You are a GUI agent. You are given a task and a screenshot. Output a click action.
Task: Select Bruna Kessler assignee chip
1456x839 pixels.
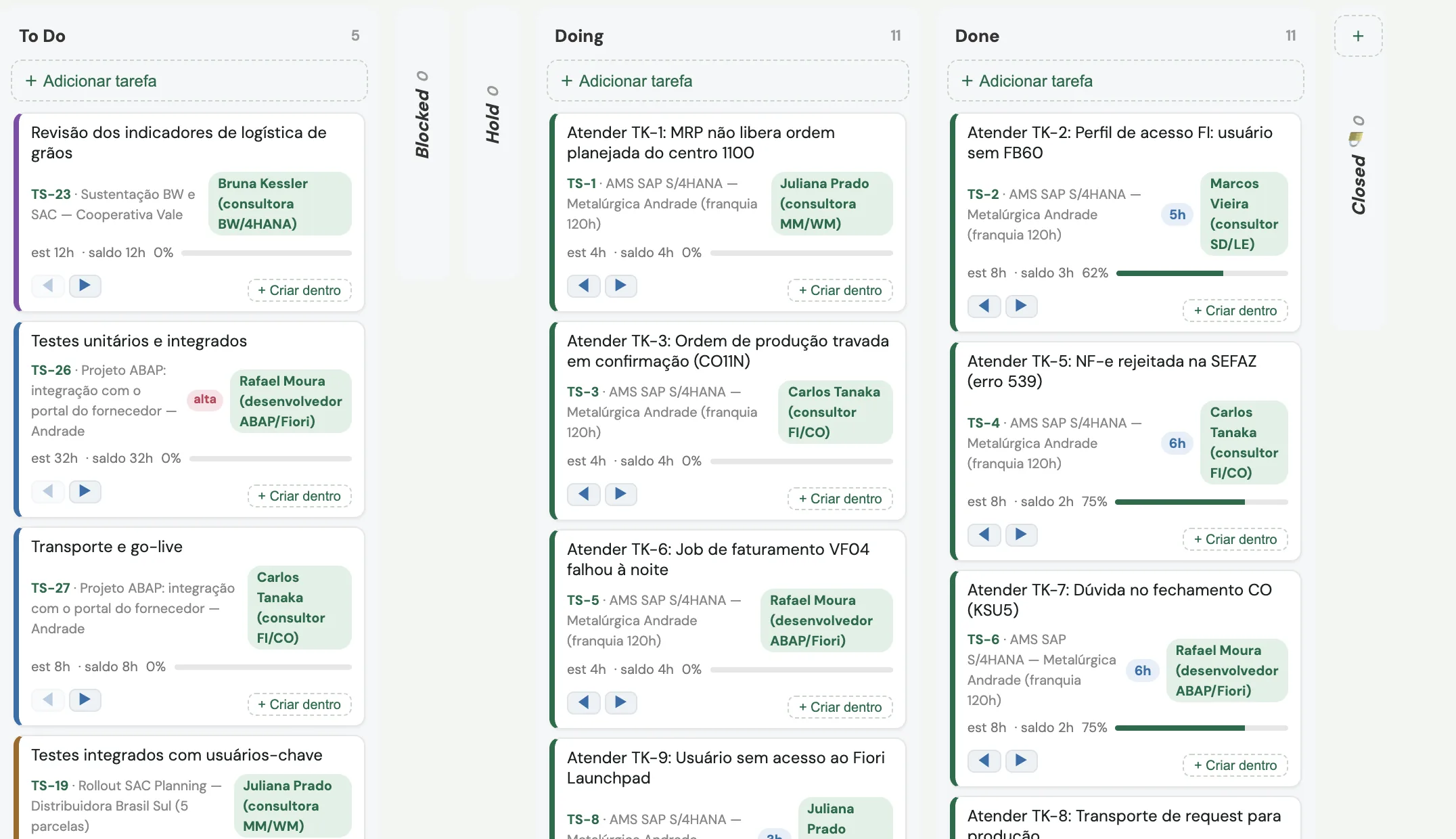pyautogui.click(x=280, y=204)
